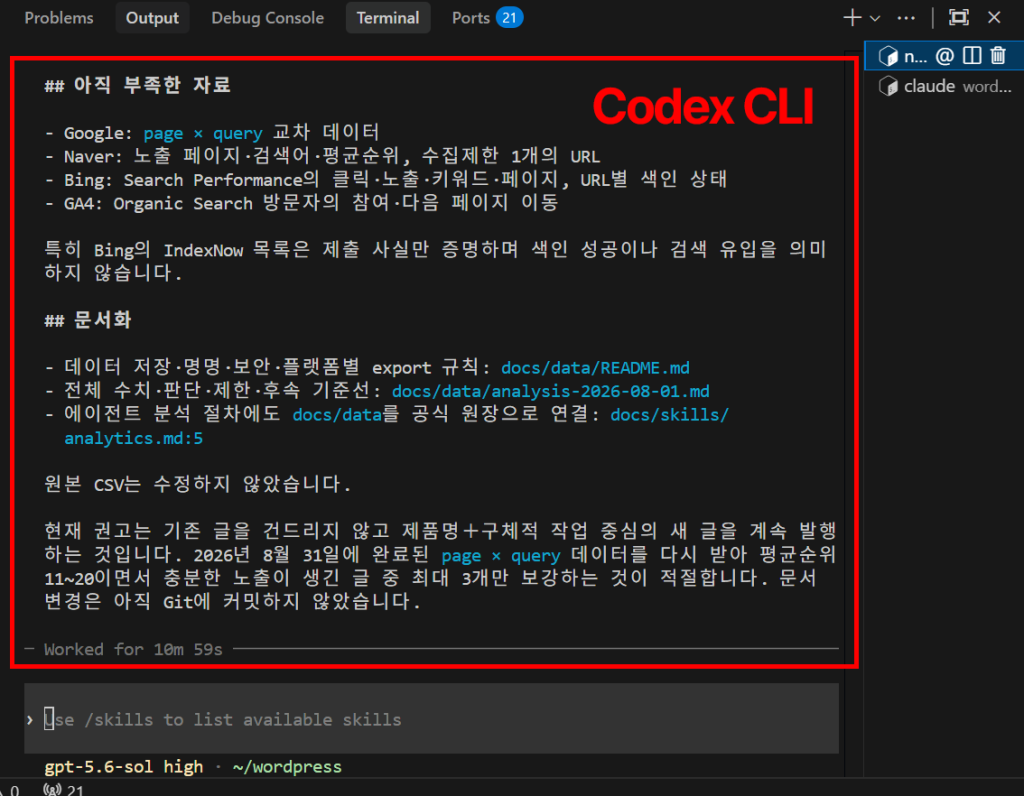The height and width of the screenshot is (796, 1024).
Task: Click the '## 문서화' heading
Action: coord(88,320)
